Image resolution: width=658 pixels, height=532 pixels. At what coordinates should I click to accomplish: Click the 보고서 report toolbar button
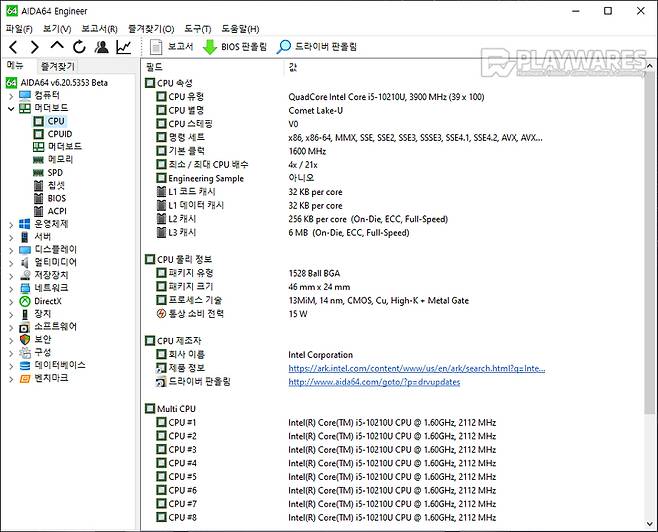point(171,47)
